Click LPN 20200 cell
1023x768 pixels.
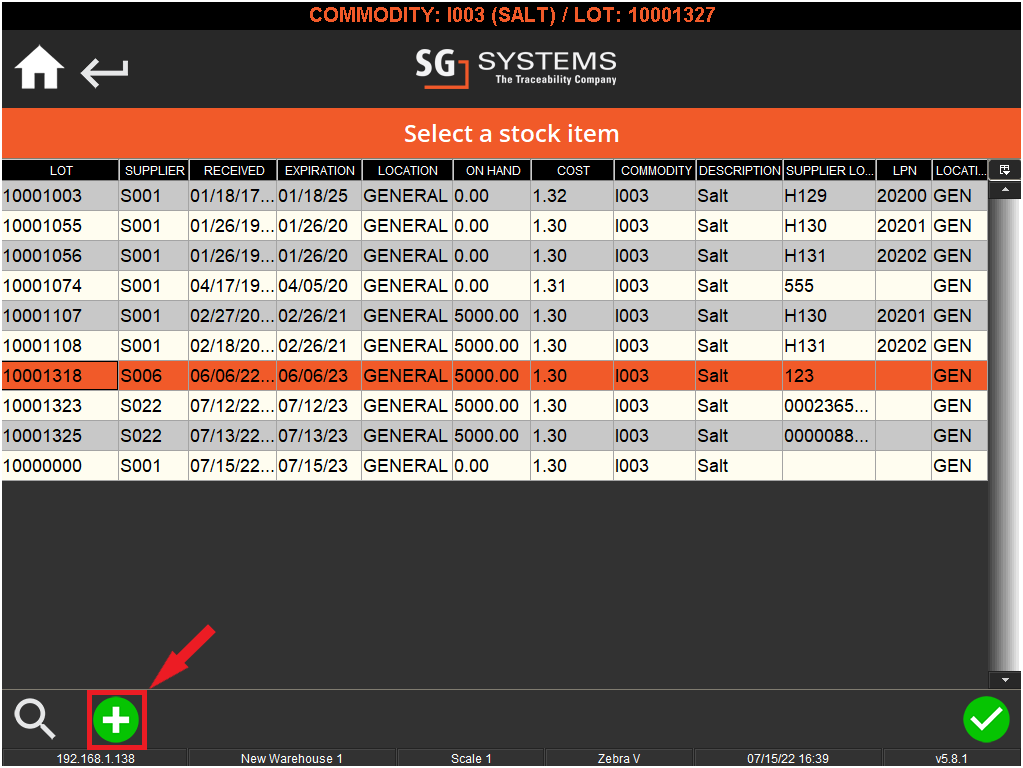click(x=904, y=196)
